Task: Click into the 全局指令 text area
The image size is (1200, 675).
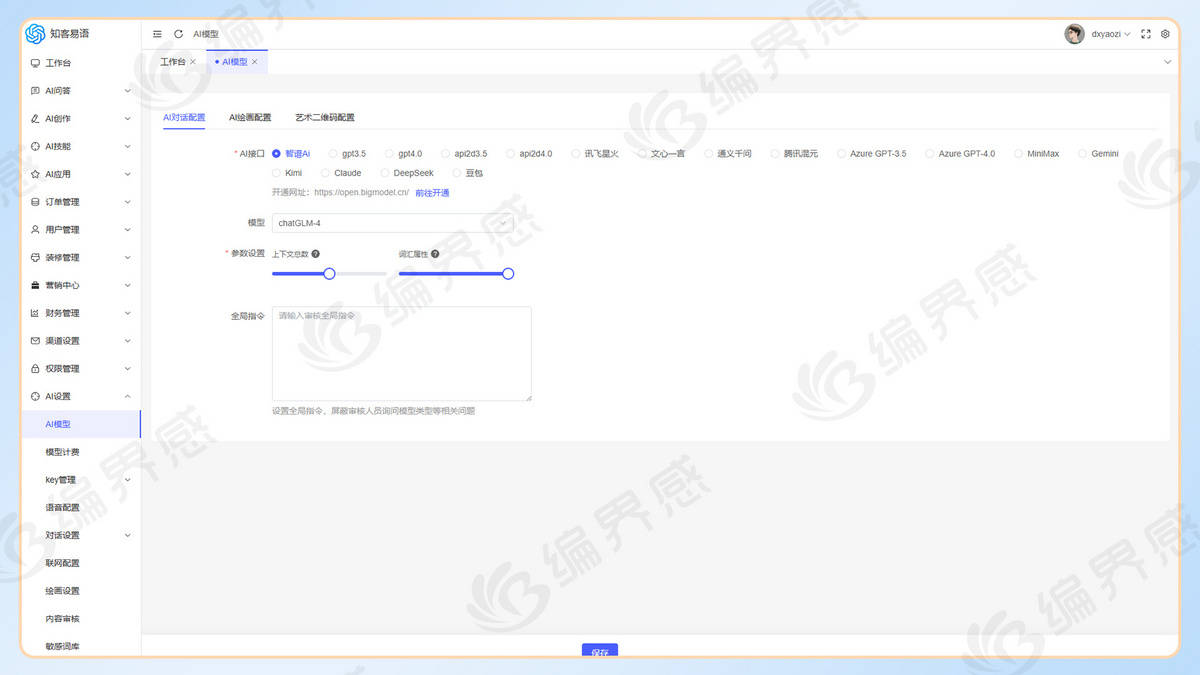Action: (402, 354)
